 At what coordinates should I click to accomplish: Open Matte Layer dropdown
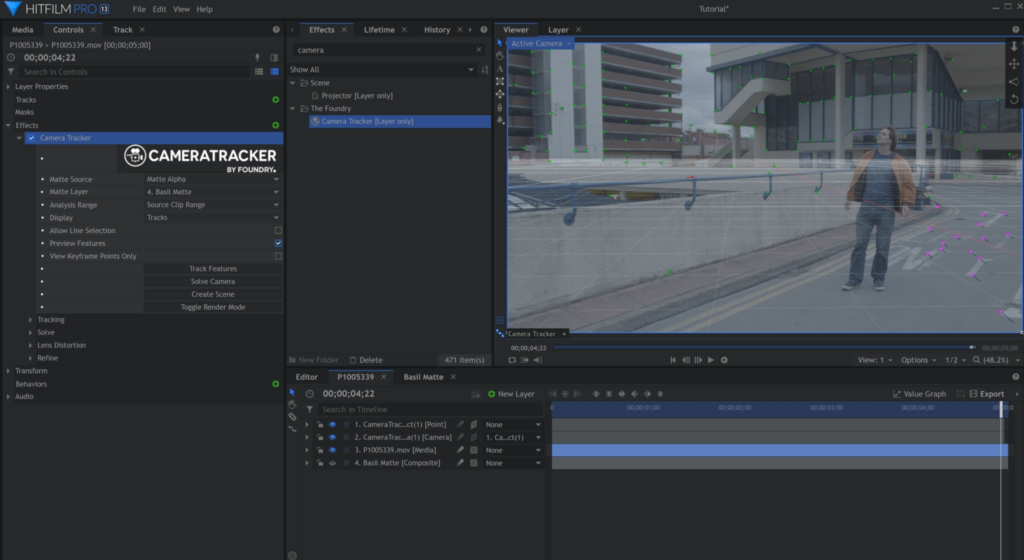(213, 192)
